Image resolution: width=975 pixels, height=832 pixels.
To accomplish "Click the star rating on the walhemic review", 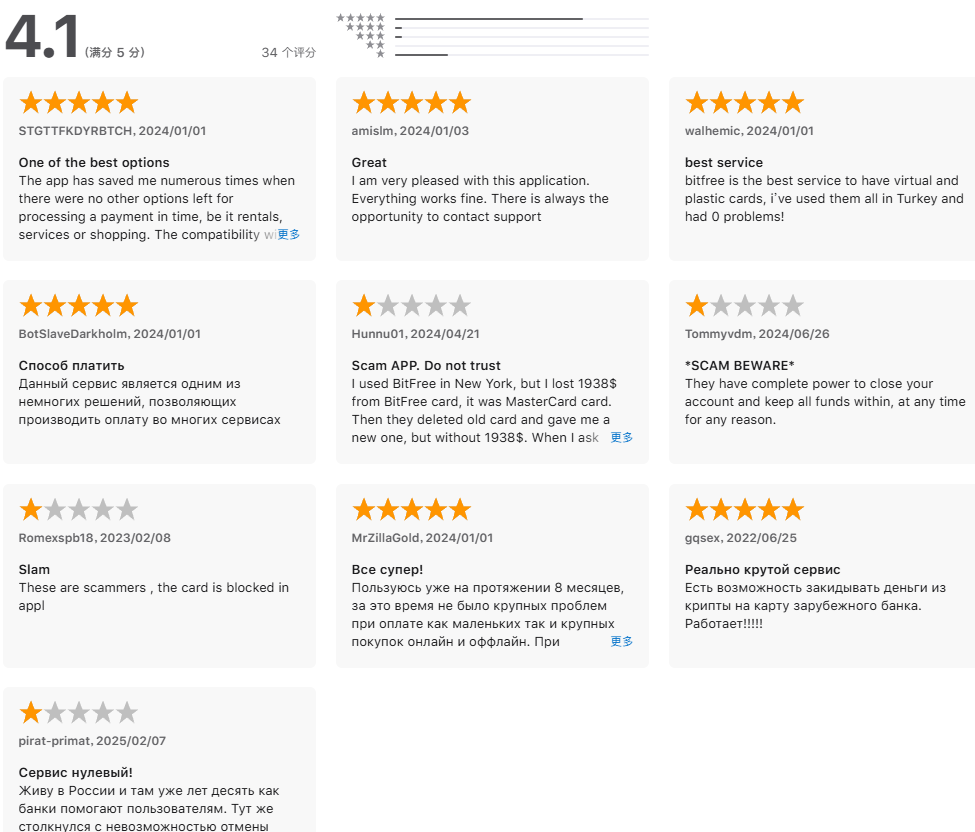I will tap(744, 103).
